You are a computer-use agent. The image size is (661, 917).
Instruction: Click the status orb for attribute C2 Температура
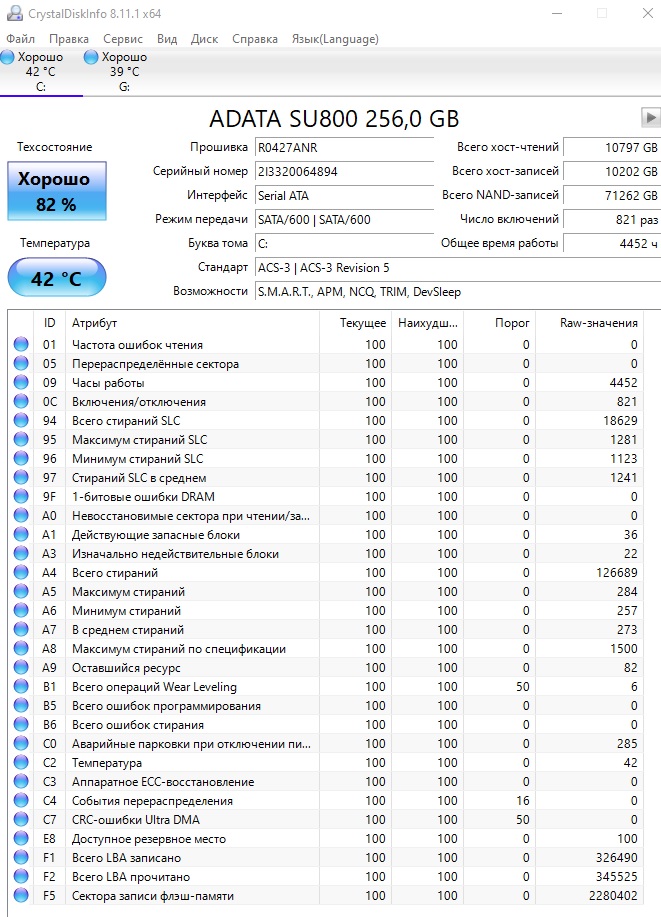tap(21, 763)
